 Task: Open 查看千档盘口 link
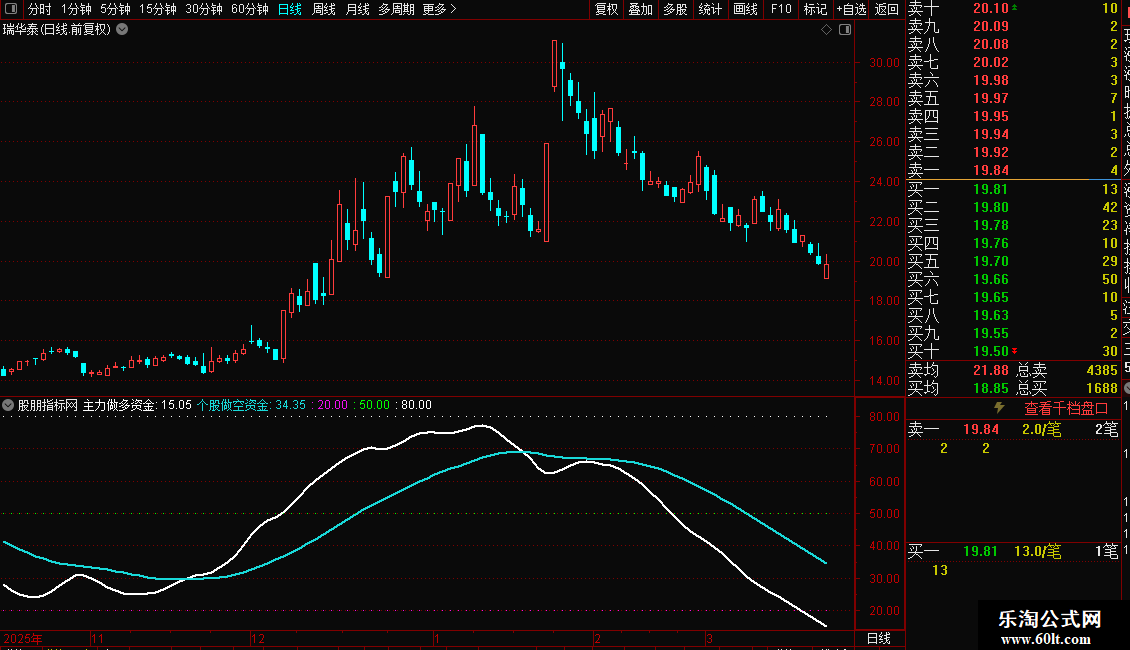(x=1066, y=409)
